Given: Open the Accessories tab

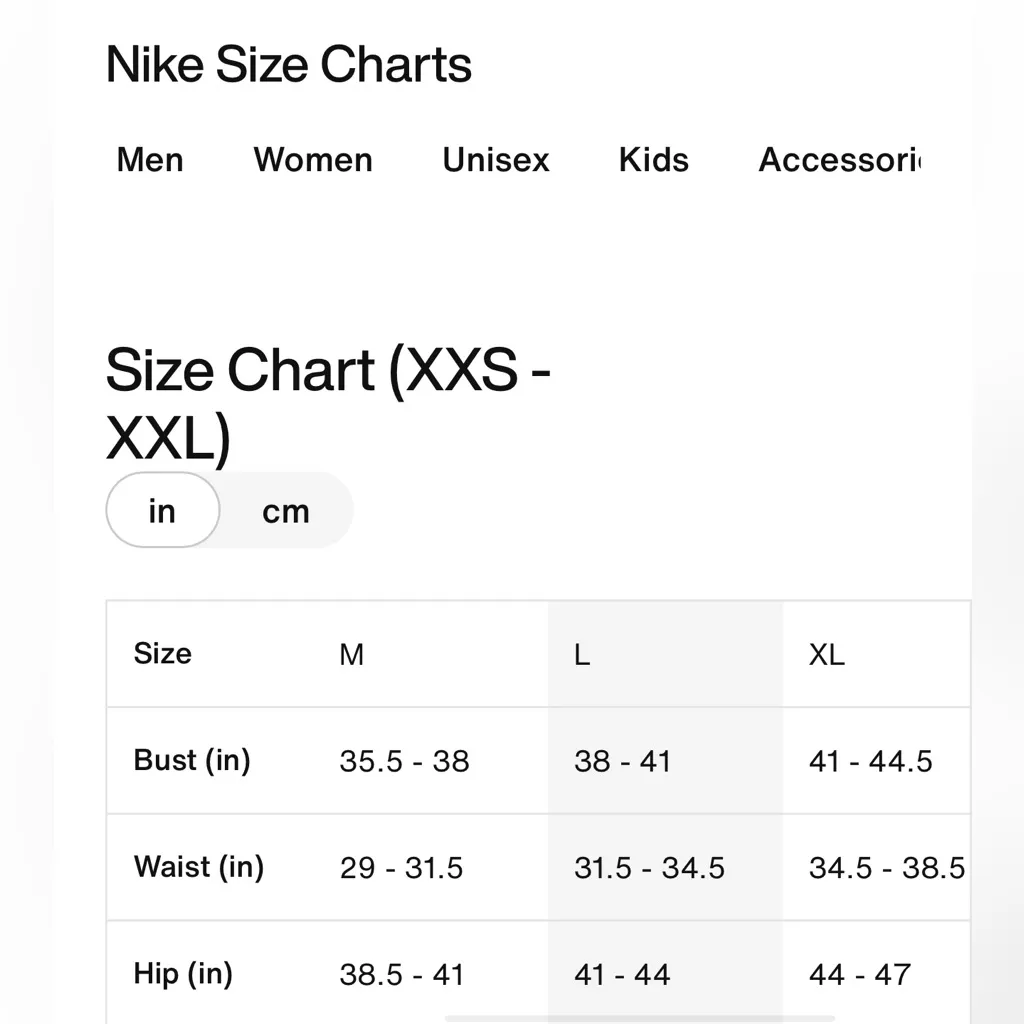Looking at the screenshot, I should click(x=839, y=160).
